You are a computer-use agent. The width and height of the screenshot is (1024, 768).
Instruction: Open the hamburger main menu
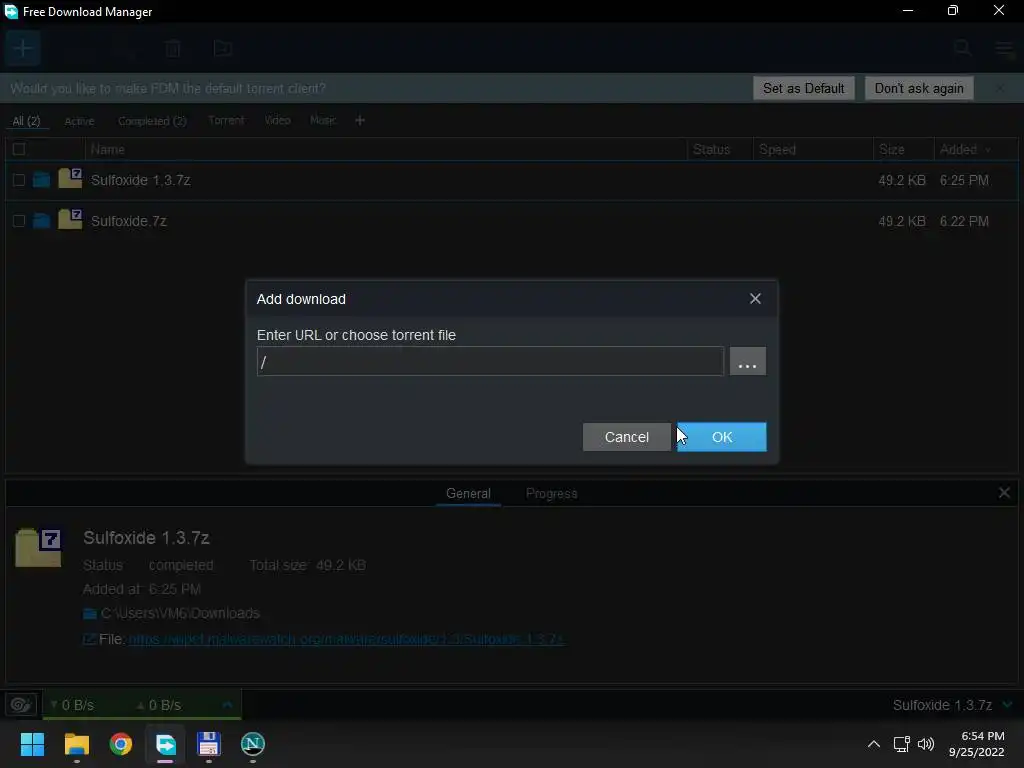pos(1004,48)
